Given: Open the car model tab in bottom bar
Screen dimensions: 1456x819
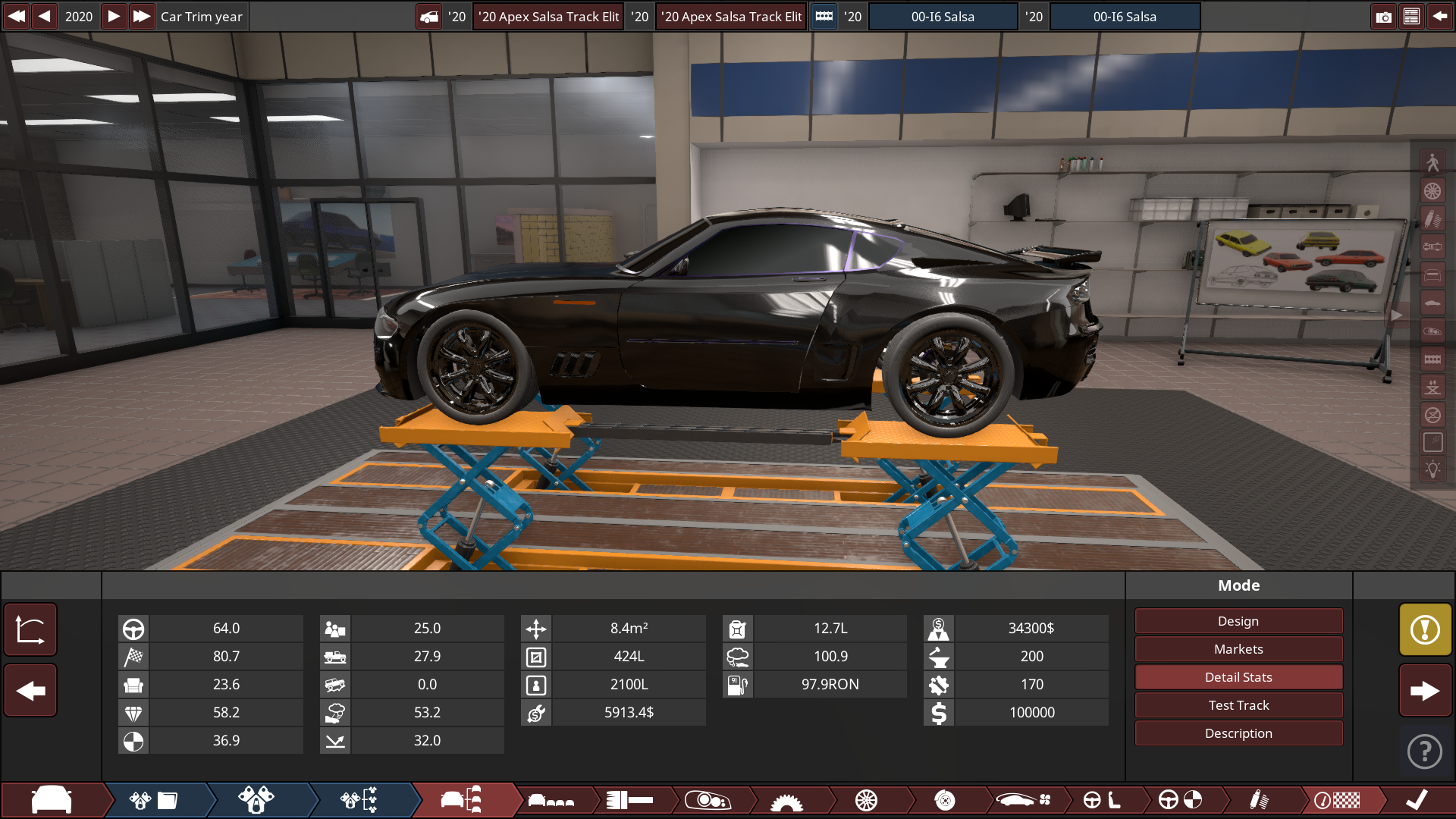Looking at the screenshot, I should point(52,800).
